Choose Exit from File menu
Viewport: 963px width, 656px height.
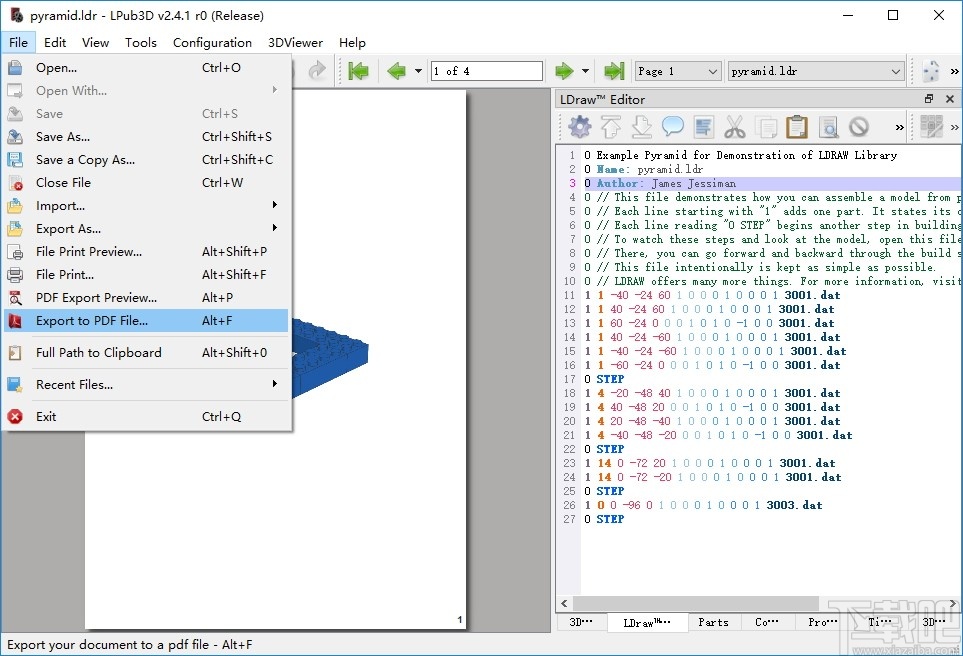146,416
